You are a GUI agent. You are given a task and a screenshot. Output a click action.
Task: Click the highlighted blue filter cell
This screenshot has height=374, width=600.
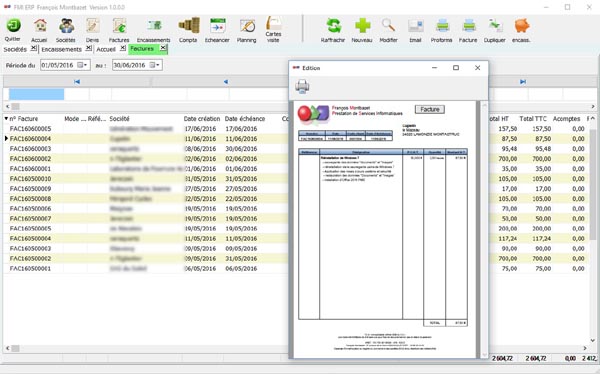coord(36,94)
